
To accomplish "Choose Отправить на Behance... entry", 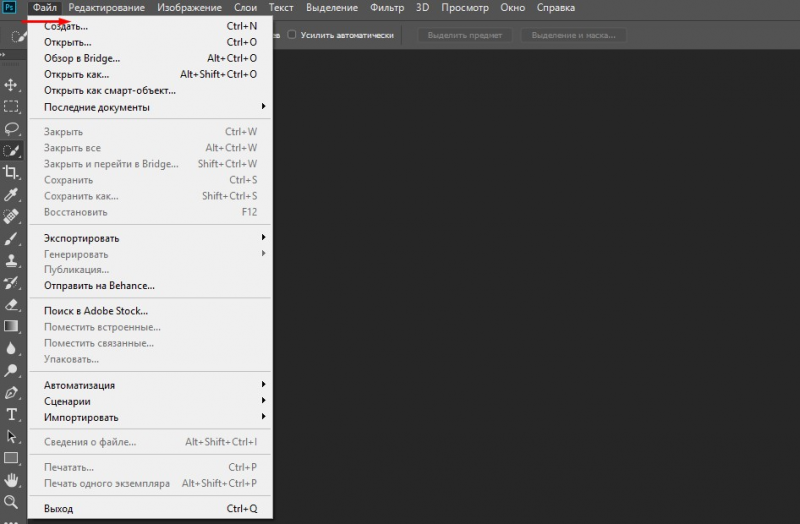I will pyautogui.click(x=151, y=286).
